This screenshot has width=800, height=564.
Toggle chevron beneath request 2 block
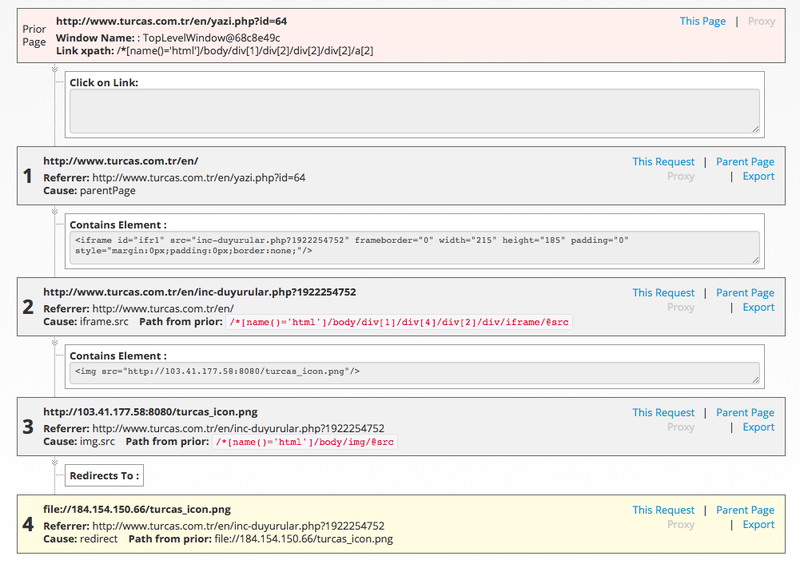point(55,342)
